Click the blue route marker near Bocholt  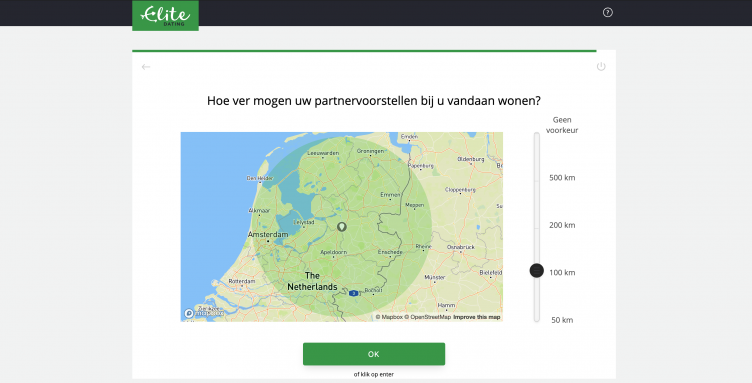(353, 293)
